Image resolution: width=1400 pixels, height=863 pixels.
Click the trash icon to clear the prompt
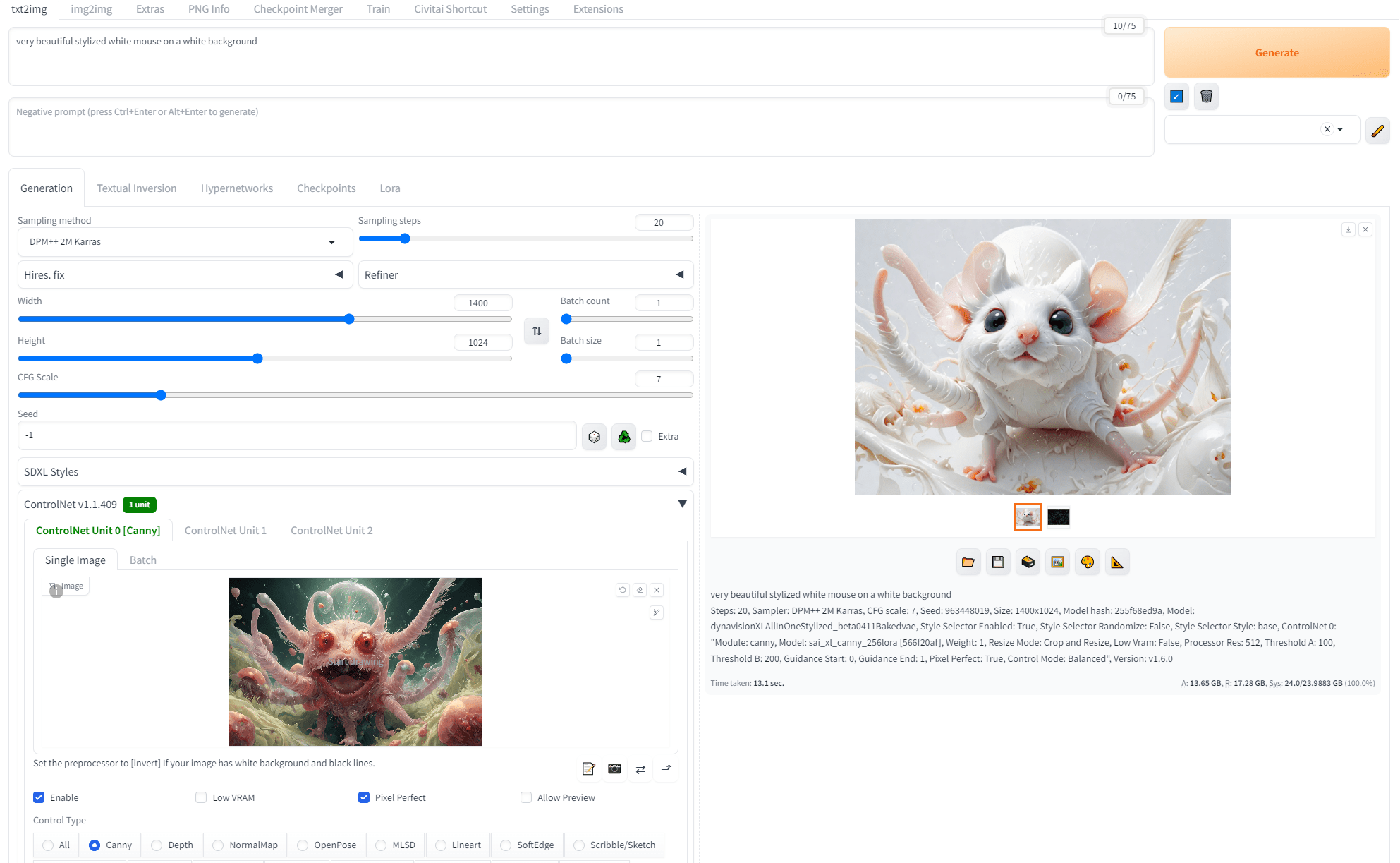[1206, 96]
